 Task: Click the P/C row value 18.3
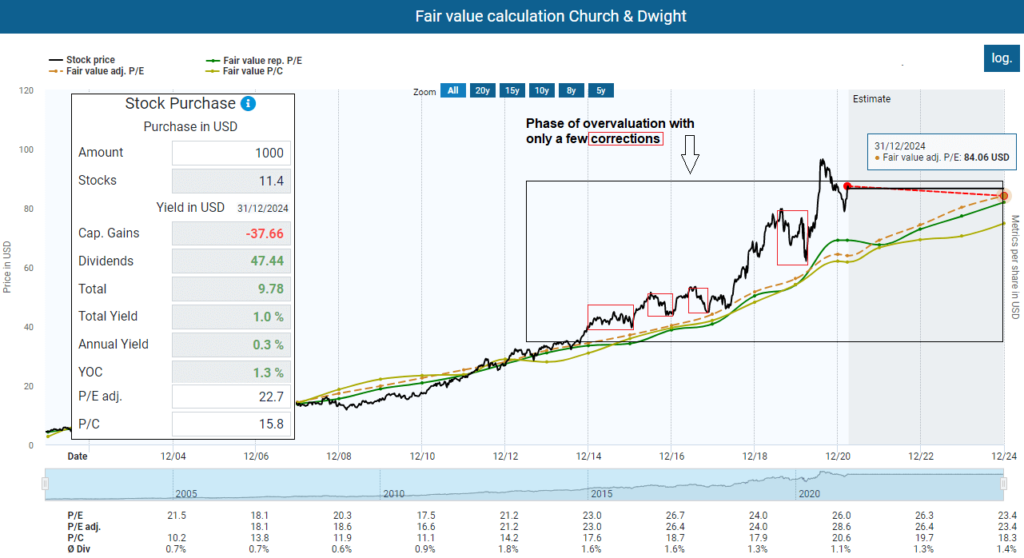[1007, 538]
